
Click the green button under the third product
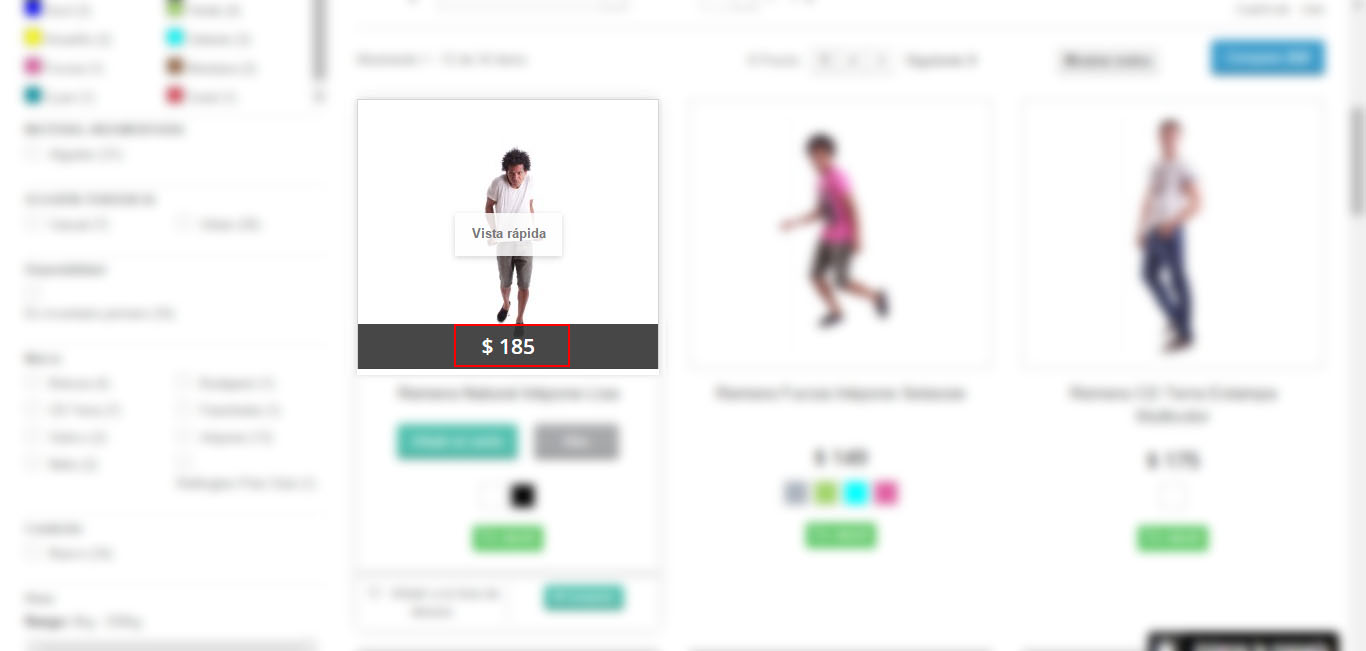[x=1172, y=538]
